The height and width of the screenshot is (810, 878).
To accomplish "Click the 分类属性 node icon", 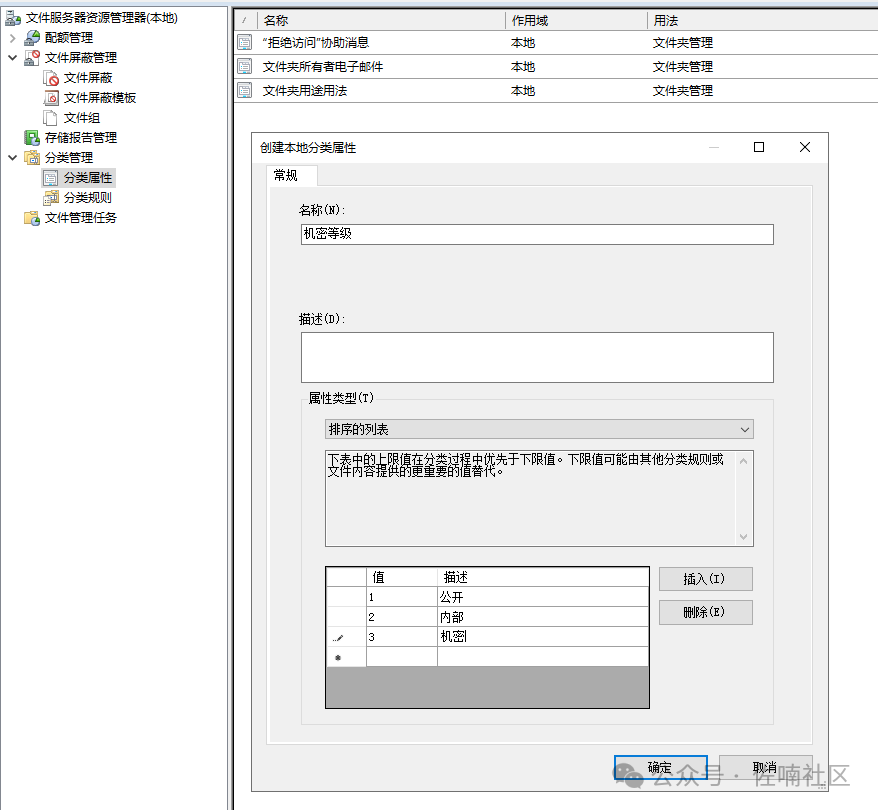I will coord(50,178).
